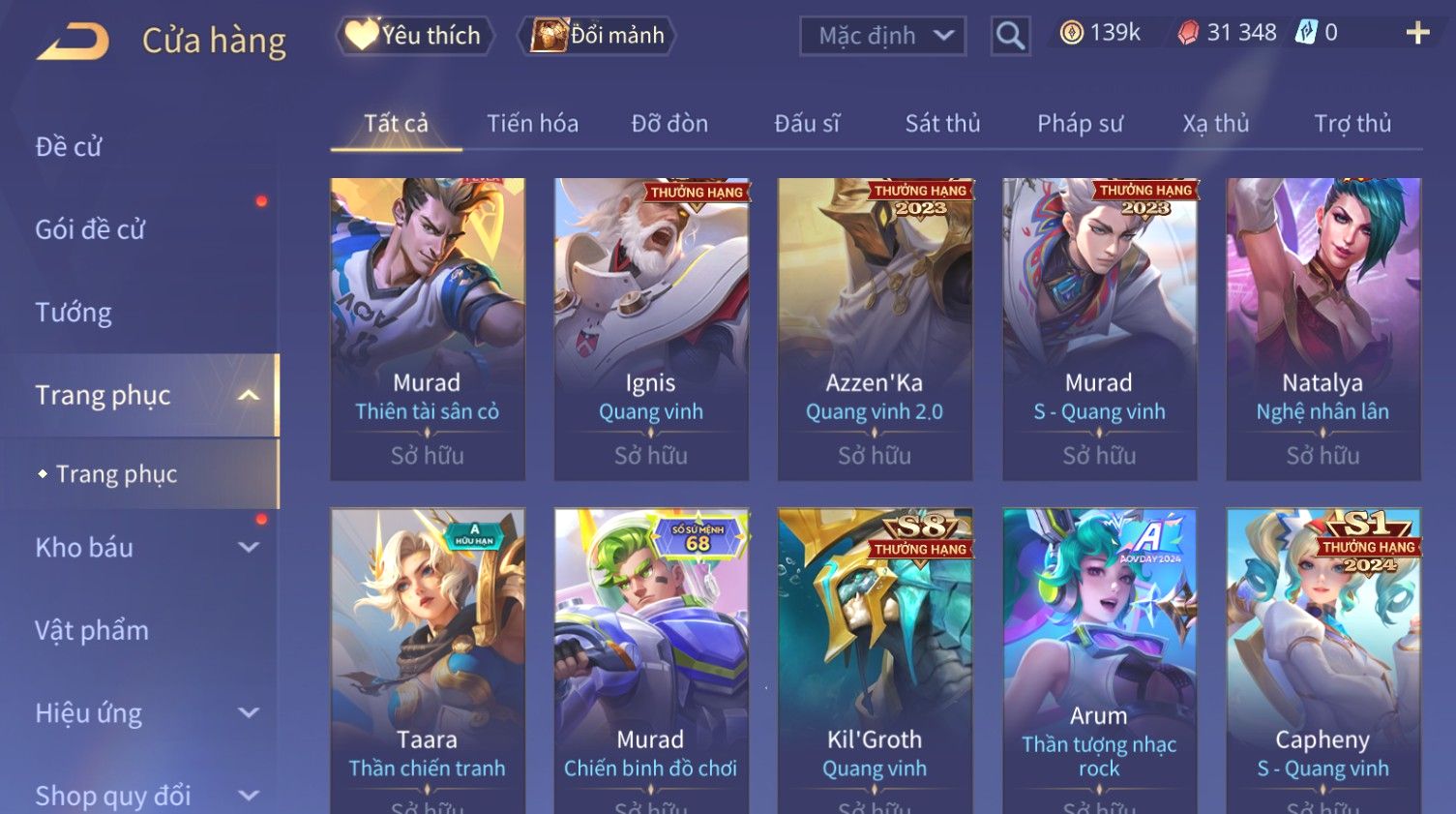Open Đổi mảnh fragment exchange

coord(596,36)
